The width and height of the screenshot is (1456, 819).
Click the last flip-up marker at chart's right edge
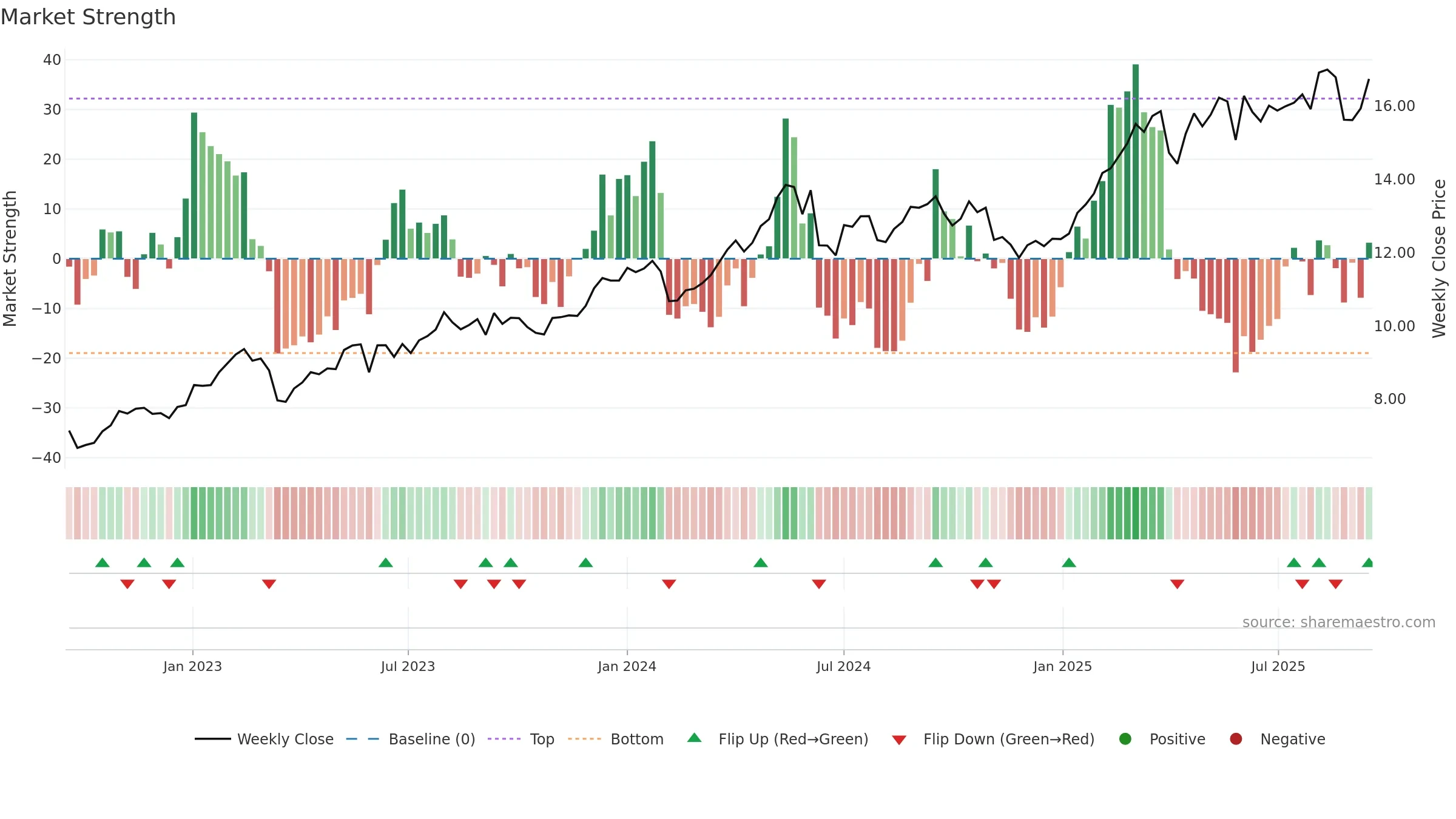tap(1367, 562)
